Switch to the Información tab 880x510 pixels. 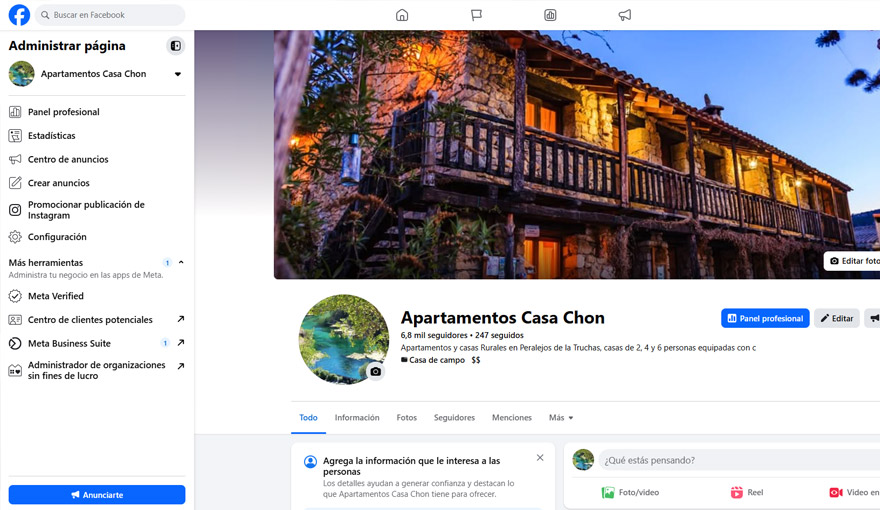357,418
